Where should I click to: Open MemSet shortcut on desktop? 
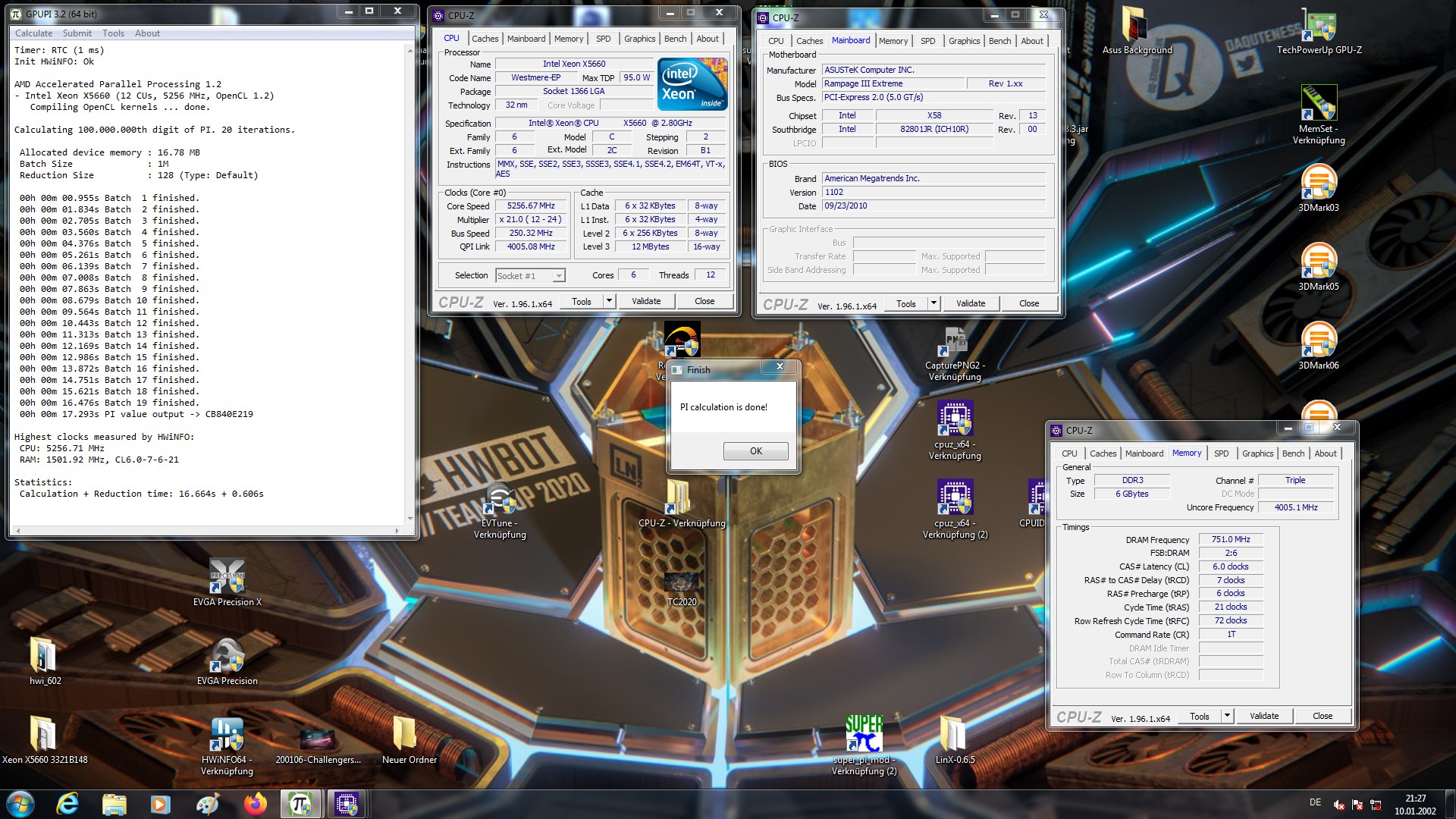click(1319, 114)
